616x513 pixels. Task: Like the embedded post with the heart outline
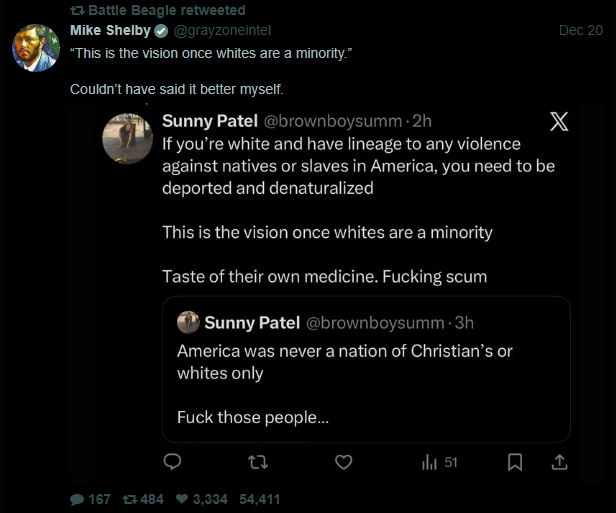pyautogui.click(x=343, y=462)
